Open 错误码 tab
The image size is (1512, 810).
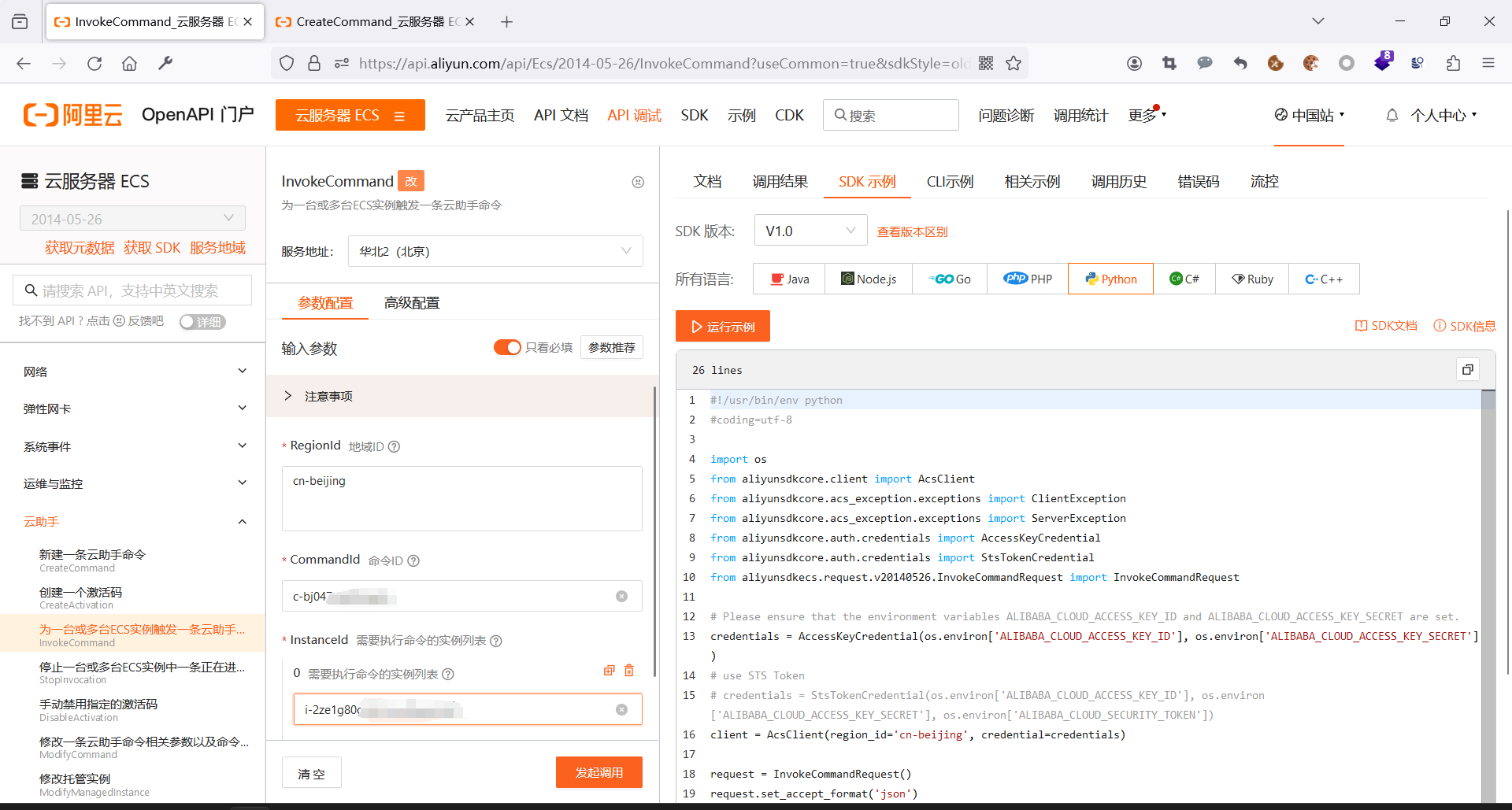(1198, 182)
